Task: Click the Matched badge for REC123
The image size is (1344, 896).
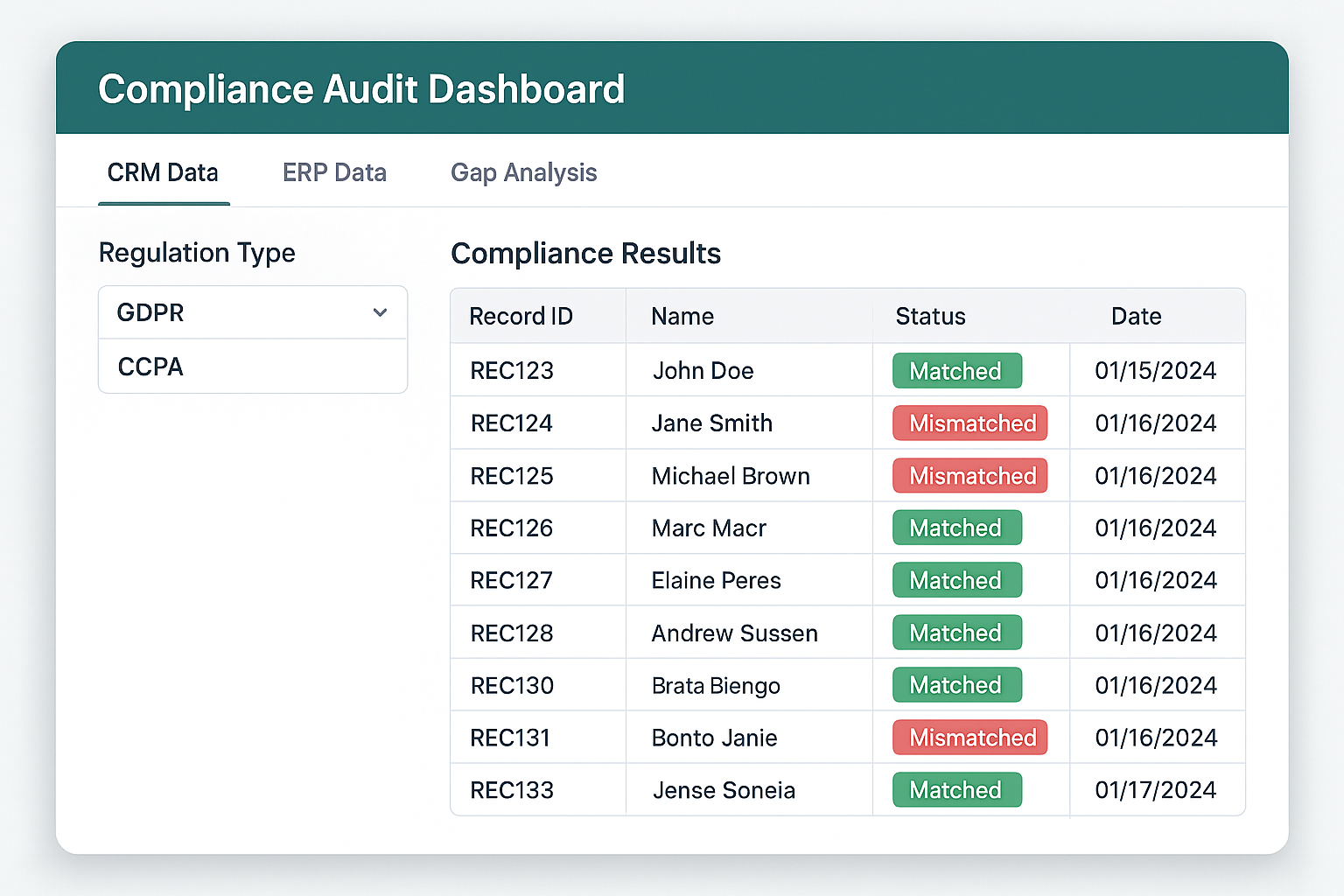Action: point(956,371)
